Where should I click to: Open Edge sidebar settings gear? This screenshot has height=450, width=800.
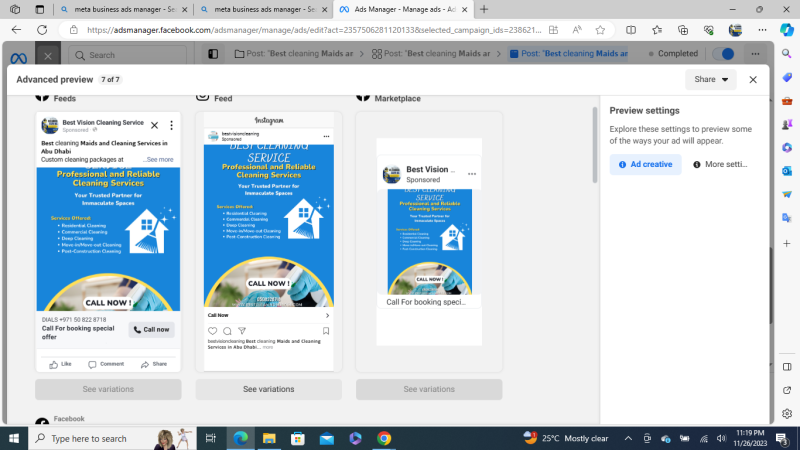click(x=787, y=414)
